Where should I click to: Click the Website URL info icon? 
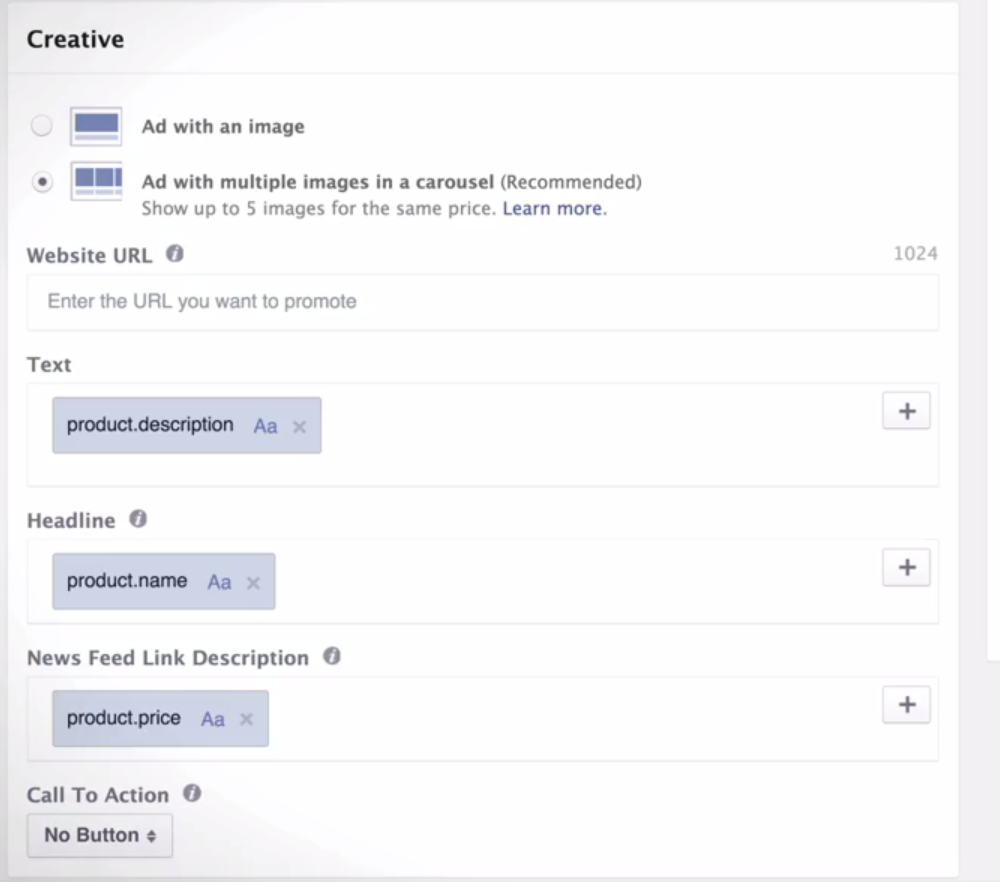(x=175, y=254)
